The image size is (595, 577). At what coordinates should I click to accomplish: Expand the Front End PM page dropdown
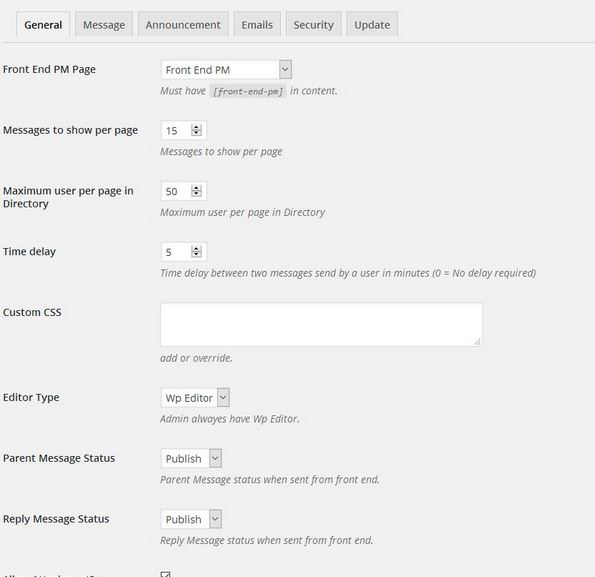pos(226,70)
